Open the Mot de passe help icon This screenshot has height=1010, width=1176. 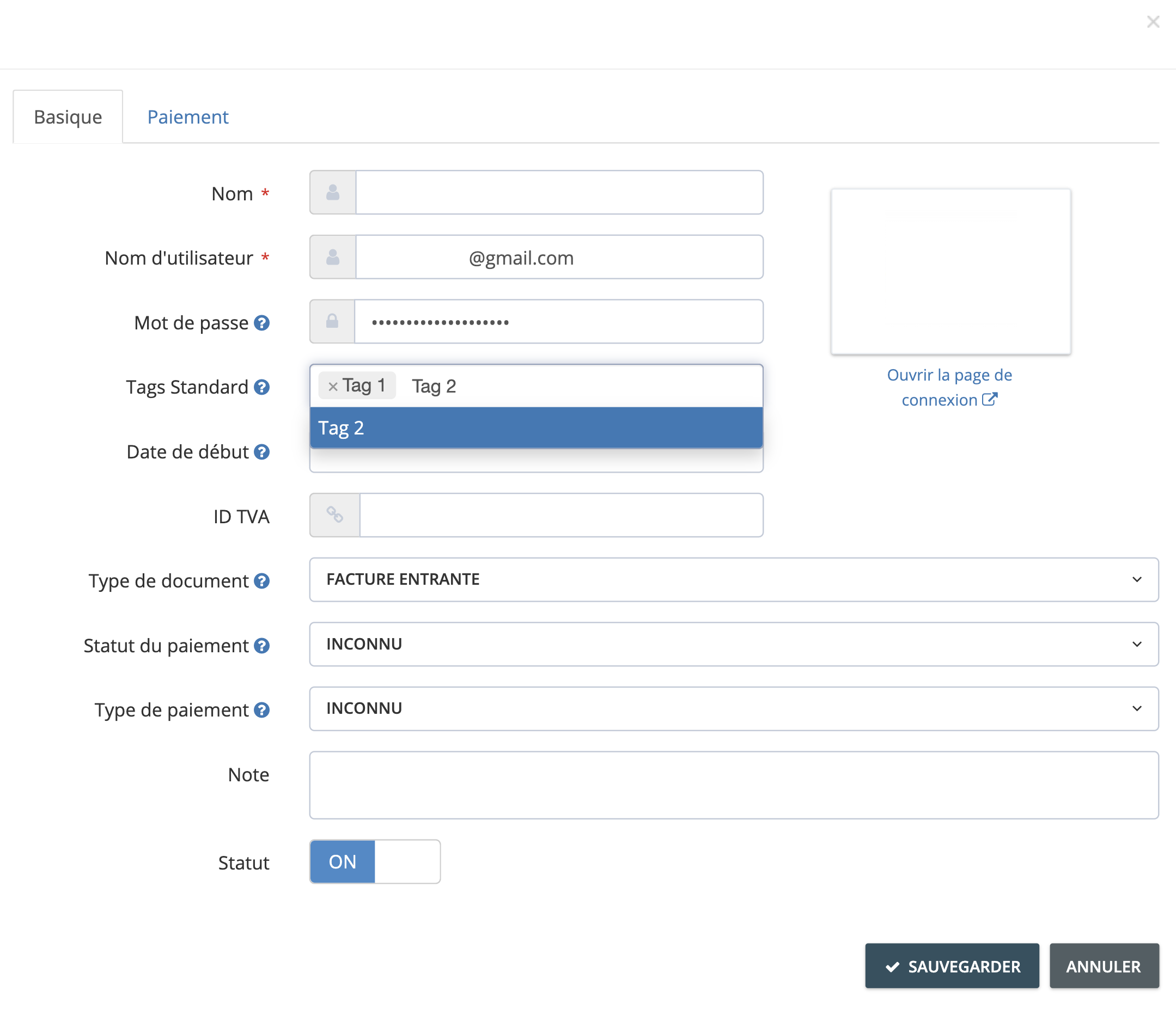pos(261,323)
